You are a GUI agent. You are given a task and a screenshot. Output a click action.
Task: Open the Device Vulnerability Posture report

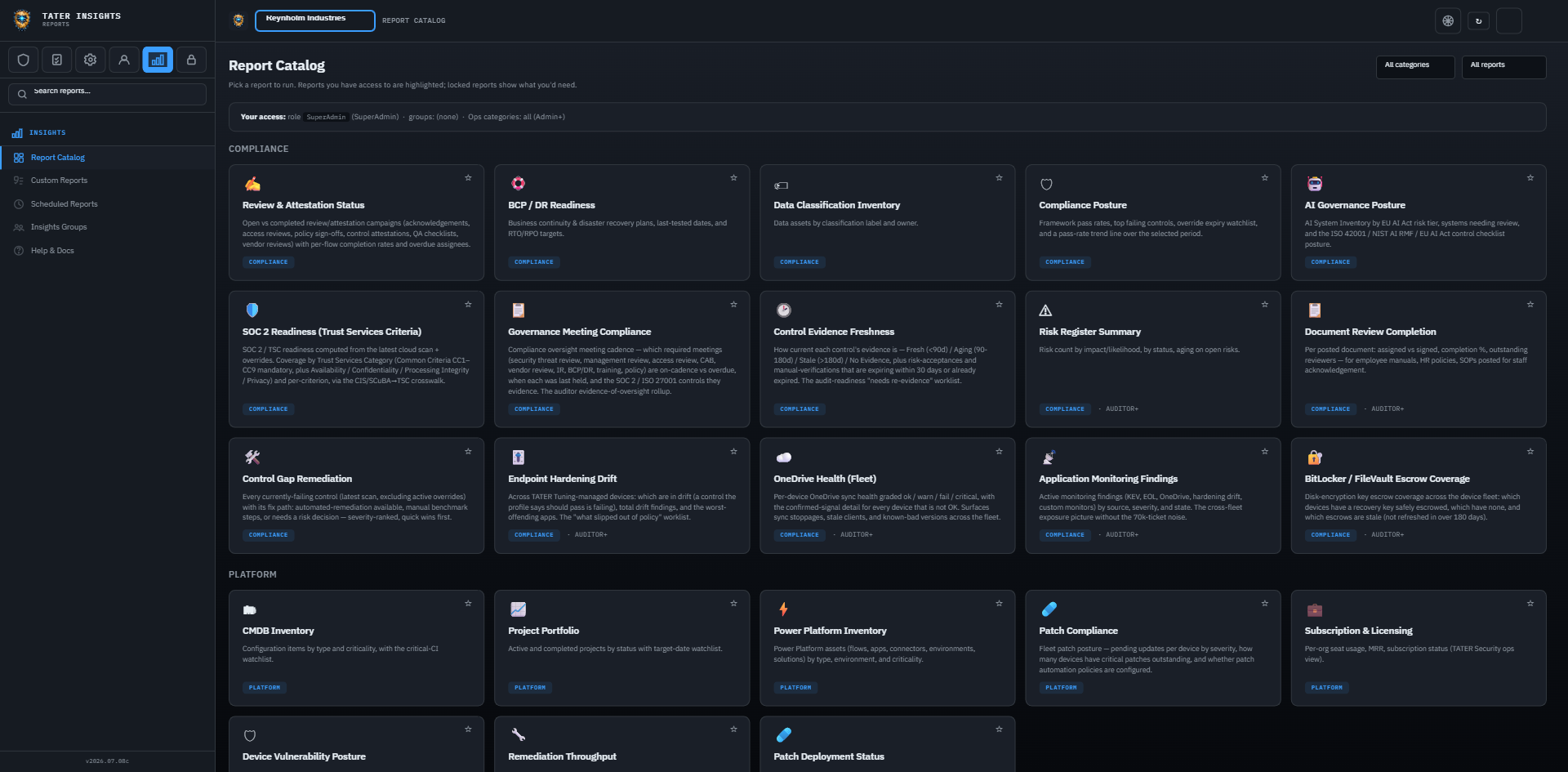point(304,756)
